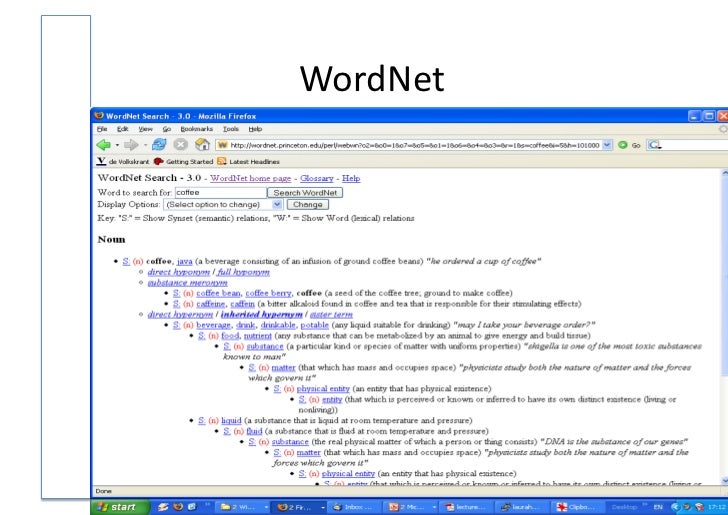
Task: Click the caffeine link
Action: pos(211,304)
